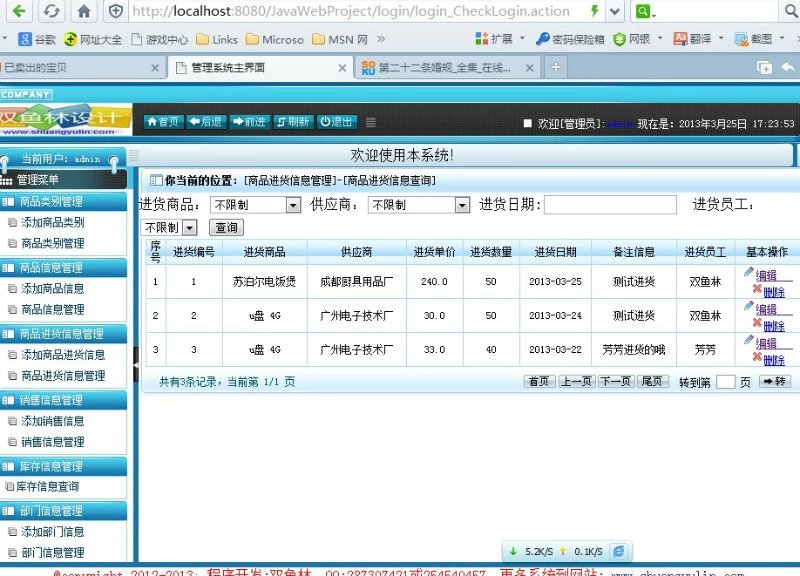Click the green search engine icon

point(643,11)
